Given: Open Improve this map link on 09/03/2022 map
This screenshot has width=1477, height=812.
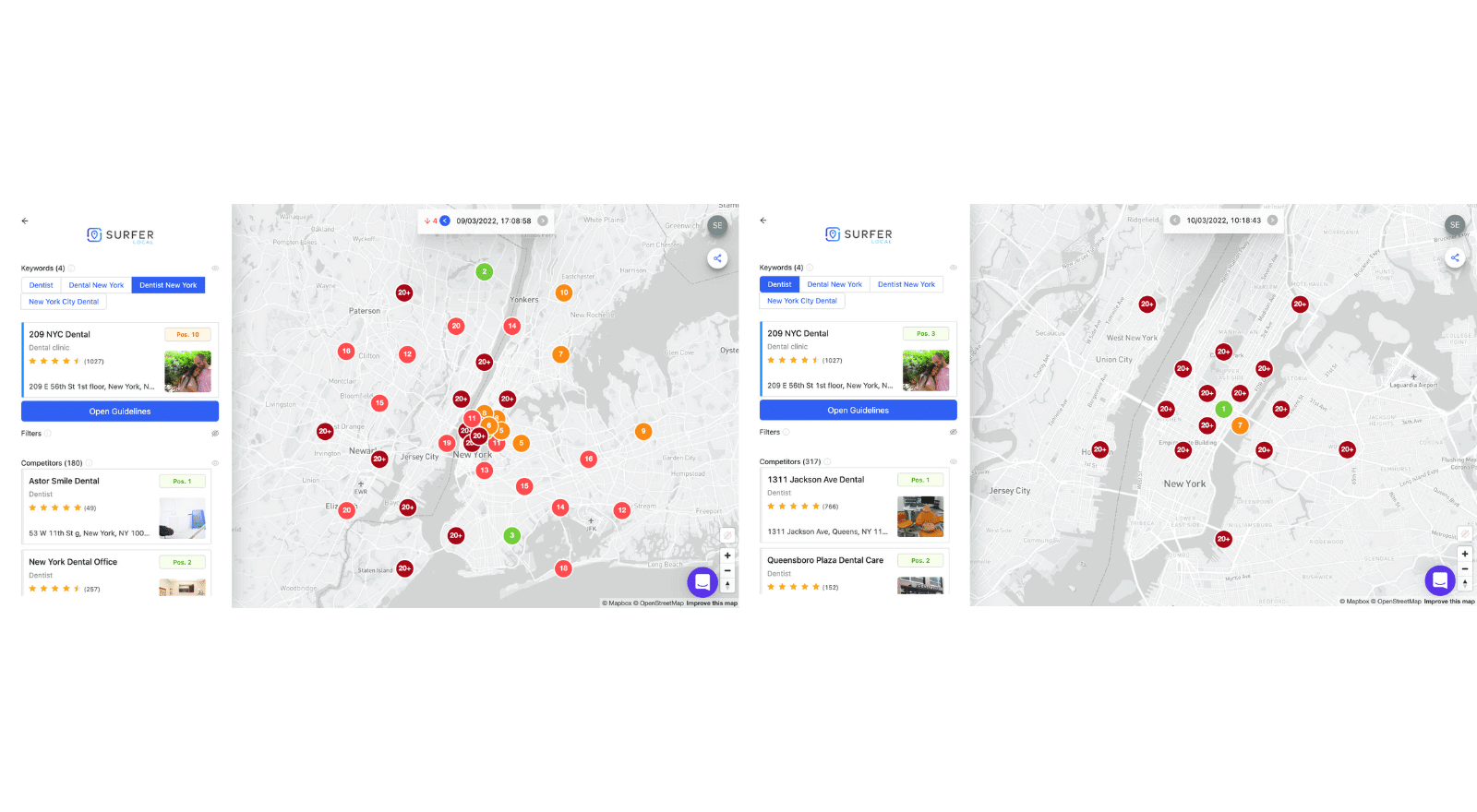Looking at the screenshot, I should [712, 603].
